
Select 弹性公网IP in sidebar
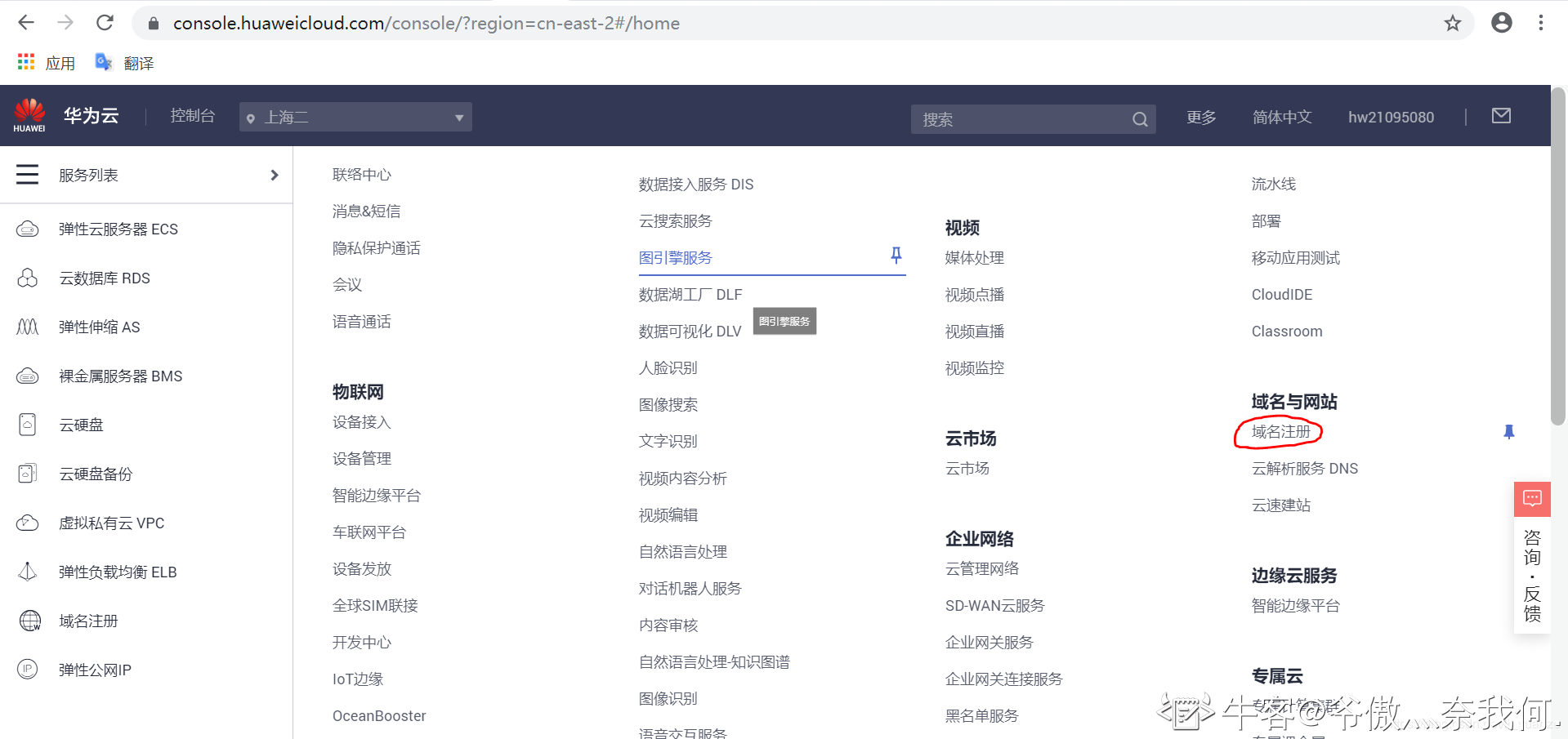[x=95, y=670]
